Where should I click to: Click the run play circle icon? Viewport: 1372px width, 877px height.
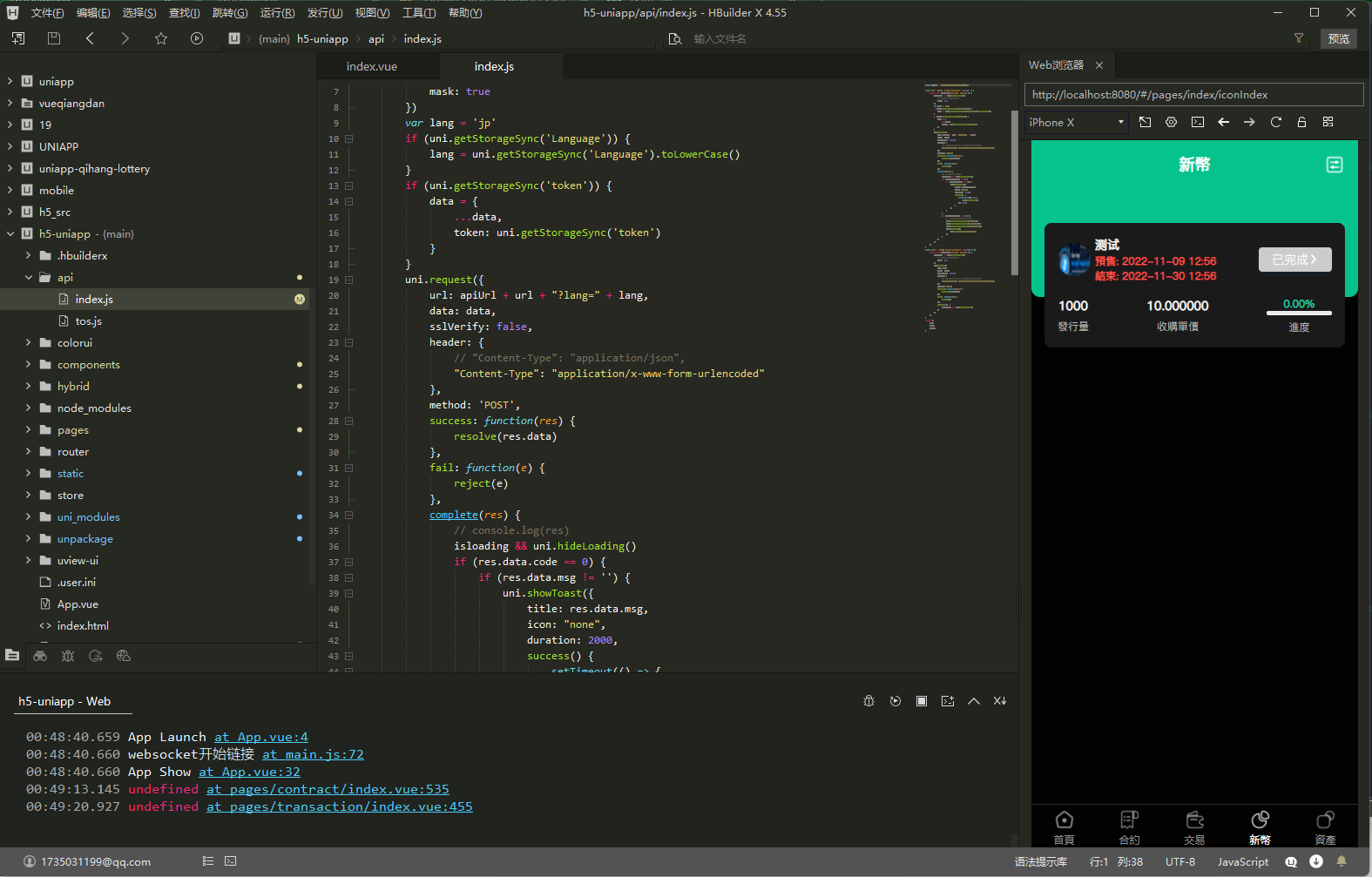197,38
